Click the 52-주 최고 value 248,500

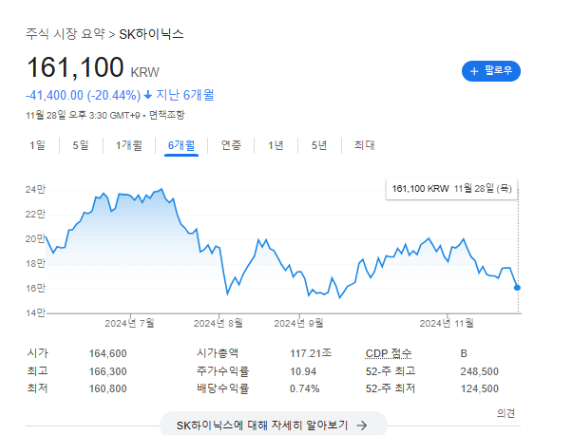[479, 372]
